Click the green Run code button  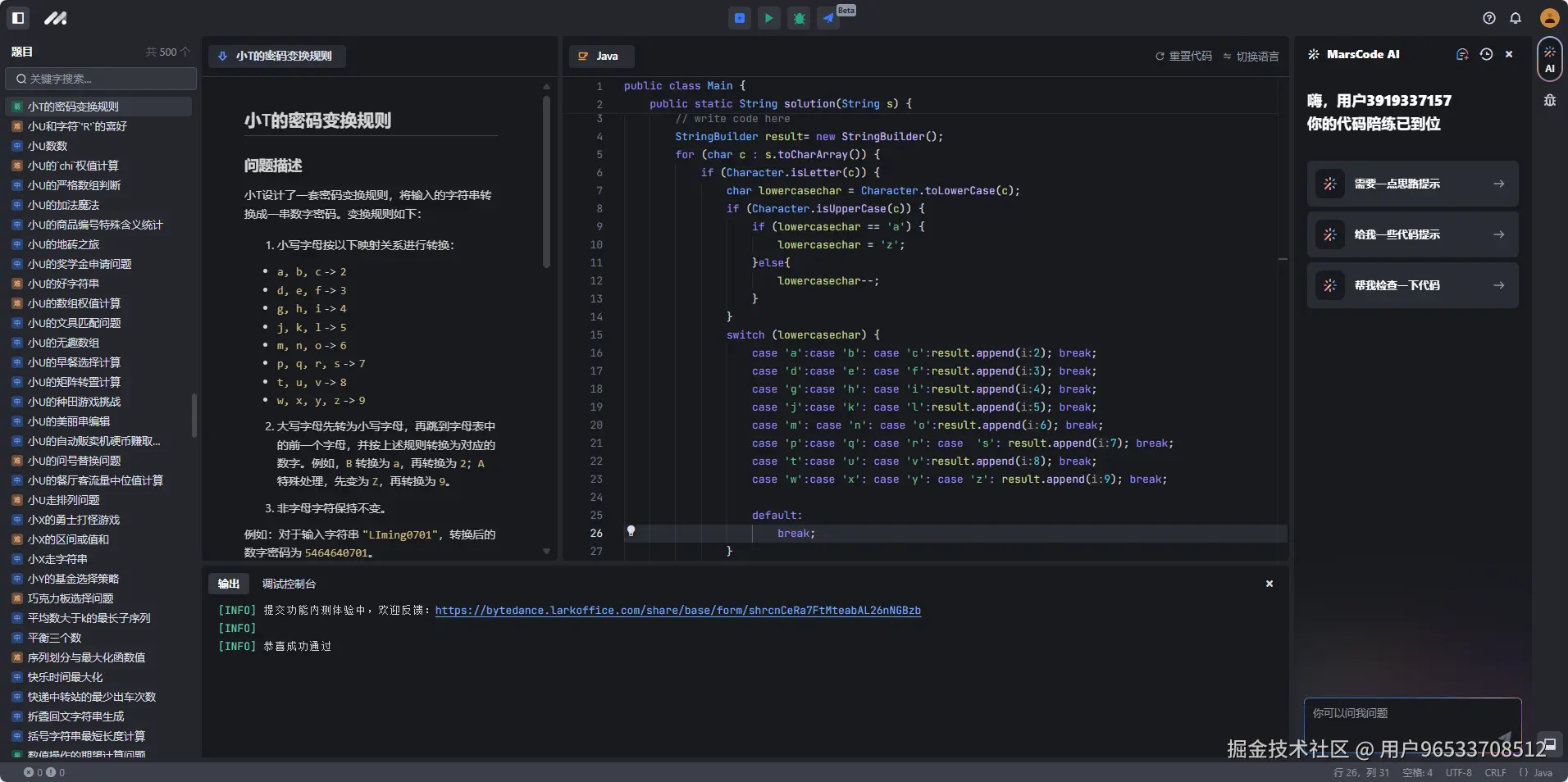point(768,18)
